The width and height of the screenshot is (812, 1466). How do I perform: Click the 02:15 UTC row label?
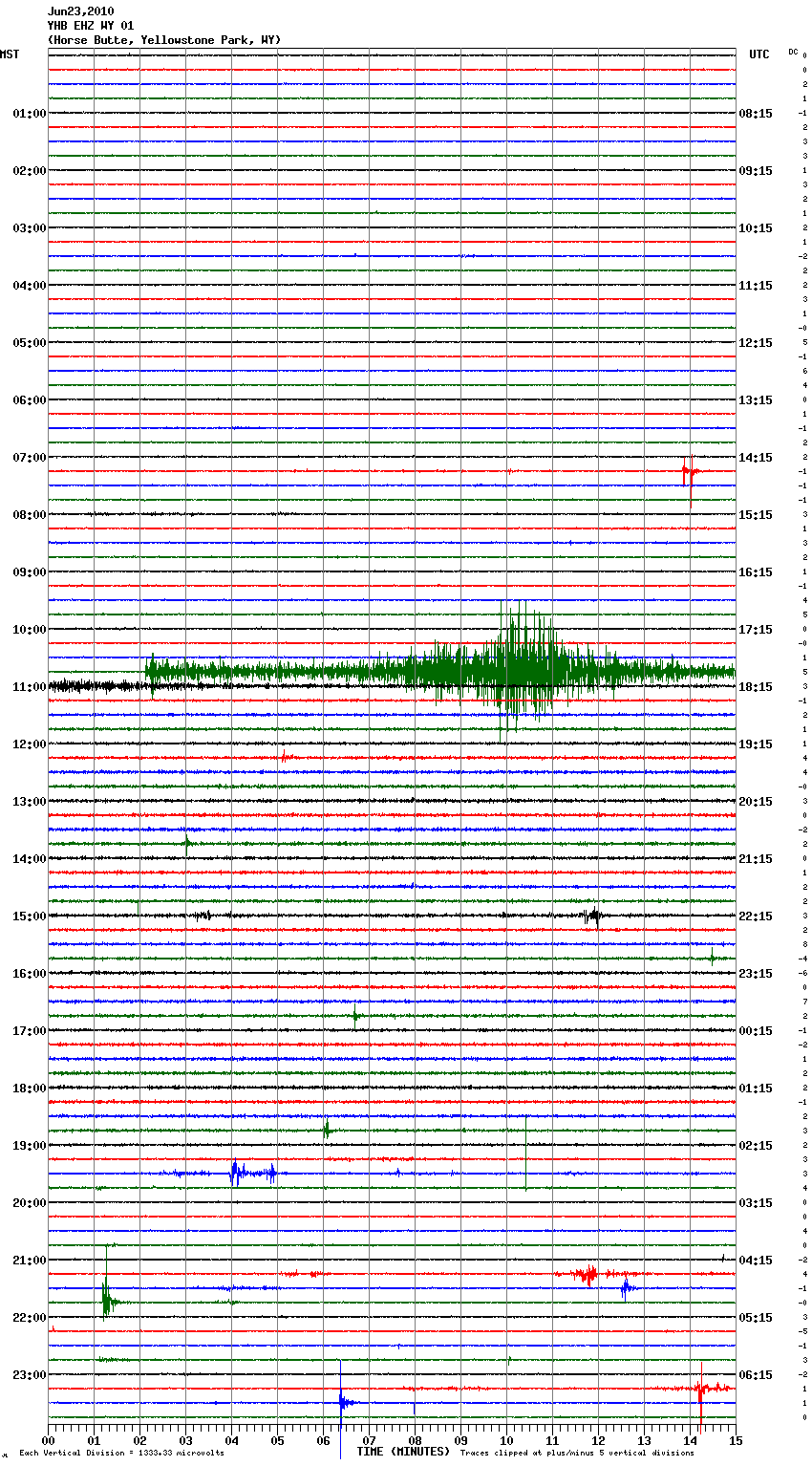(x=756, y=1146)
